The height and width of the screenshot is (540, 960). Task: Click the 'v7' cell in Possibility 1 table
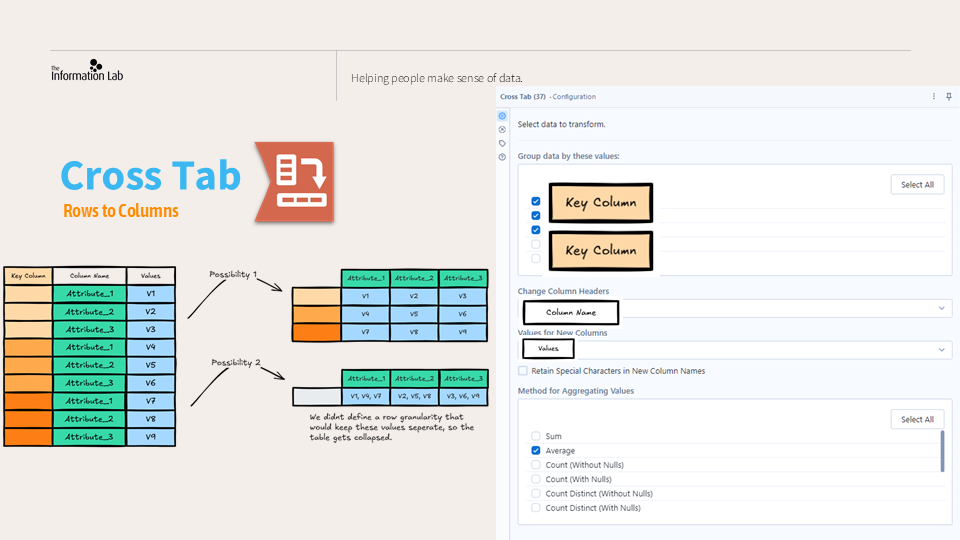click(366, 332)
